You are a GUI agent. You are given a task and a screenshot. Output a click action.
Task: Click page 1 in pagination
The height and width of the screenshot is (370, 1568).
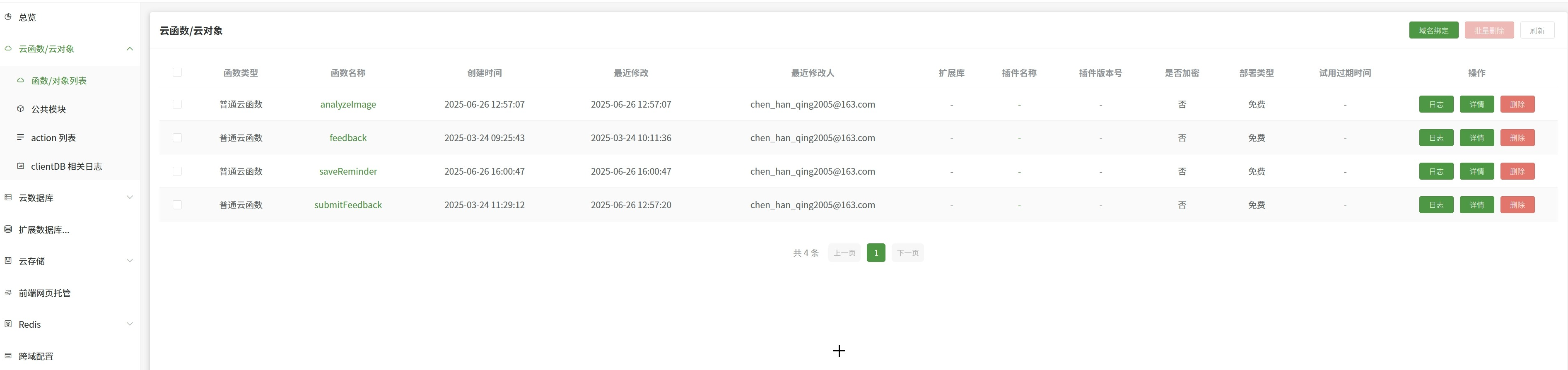click(x=876, y=252)
